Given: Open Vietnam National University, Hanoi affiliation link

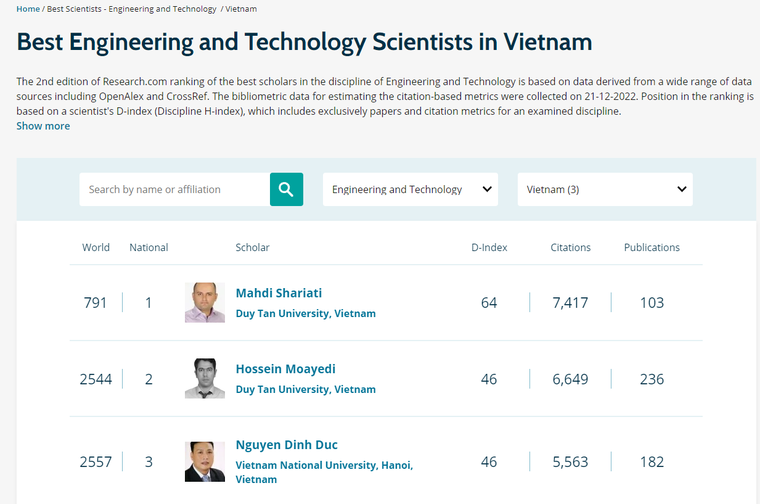Looking at the screenshot, I should click(x=323, y=465).
